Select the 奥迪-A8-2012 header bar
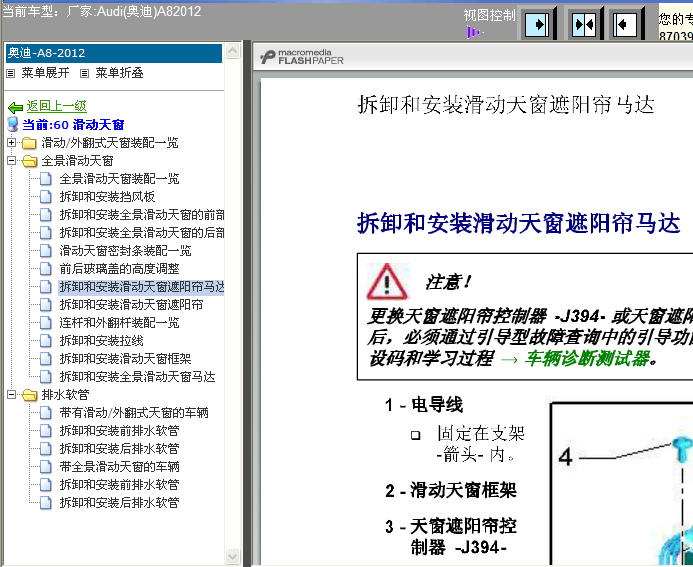This screenshot has width=693, height=567. point(114,53)
